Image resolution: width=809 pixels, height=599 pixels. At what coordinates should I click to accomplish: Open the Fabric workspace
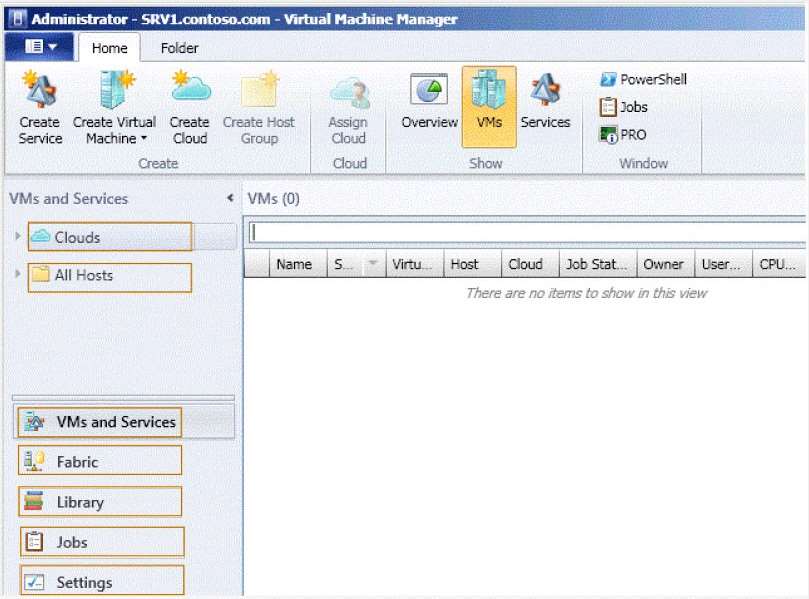point(100,460)
